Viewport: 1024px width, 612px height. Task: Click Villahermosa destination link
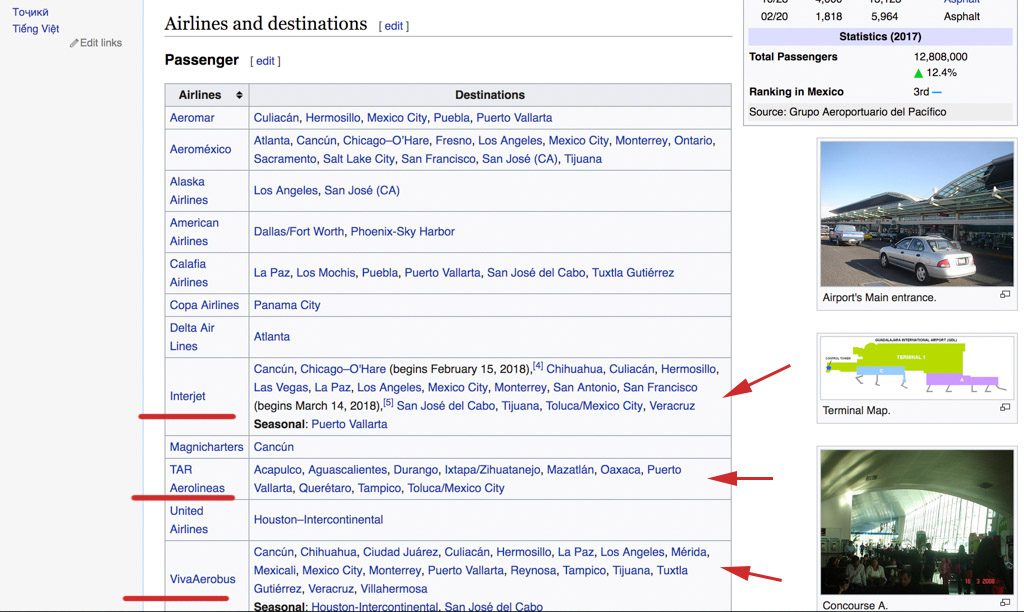pyautogui.click(x=394, y=588)
